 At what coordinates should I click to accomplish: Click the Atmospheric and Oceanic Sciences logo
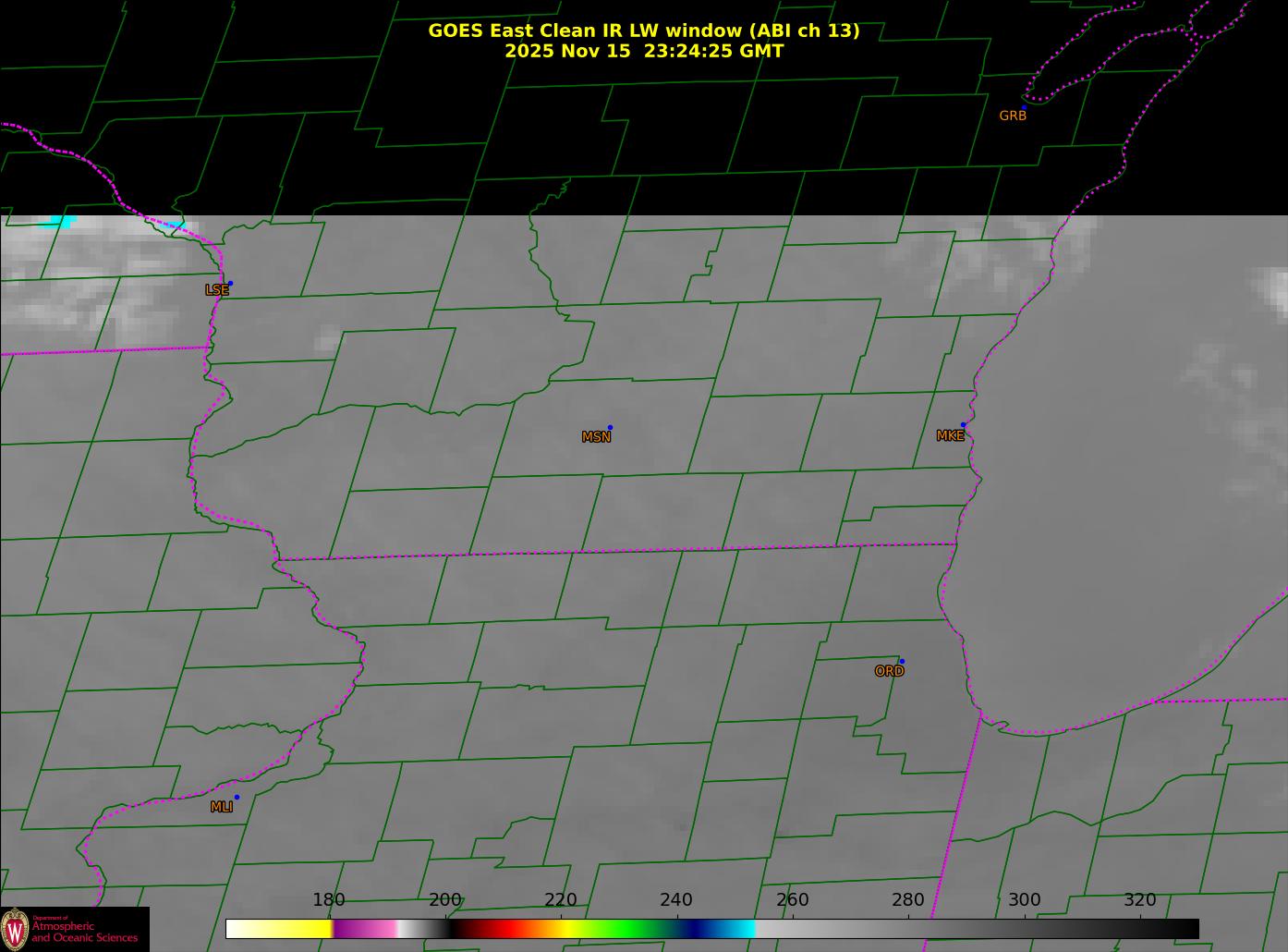74,929
